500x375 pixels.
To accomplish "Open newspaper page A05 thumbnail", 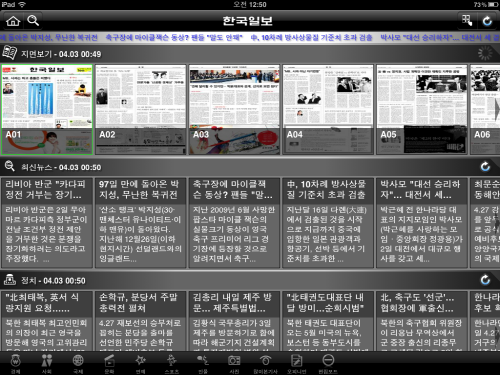I will [422, 110].
